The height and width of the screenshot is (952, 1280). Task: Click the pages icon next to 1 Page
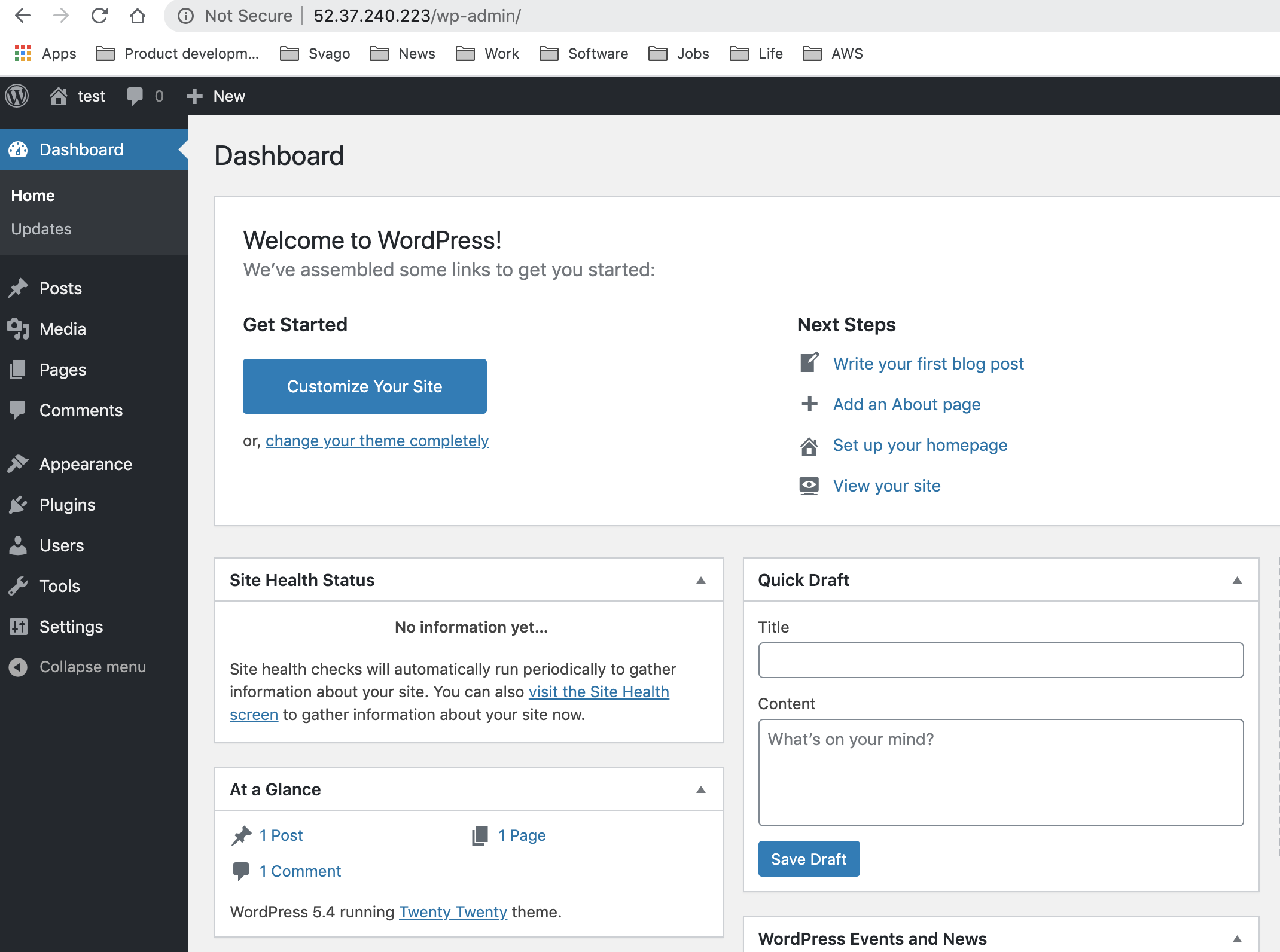click(480, 835)
